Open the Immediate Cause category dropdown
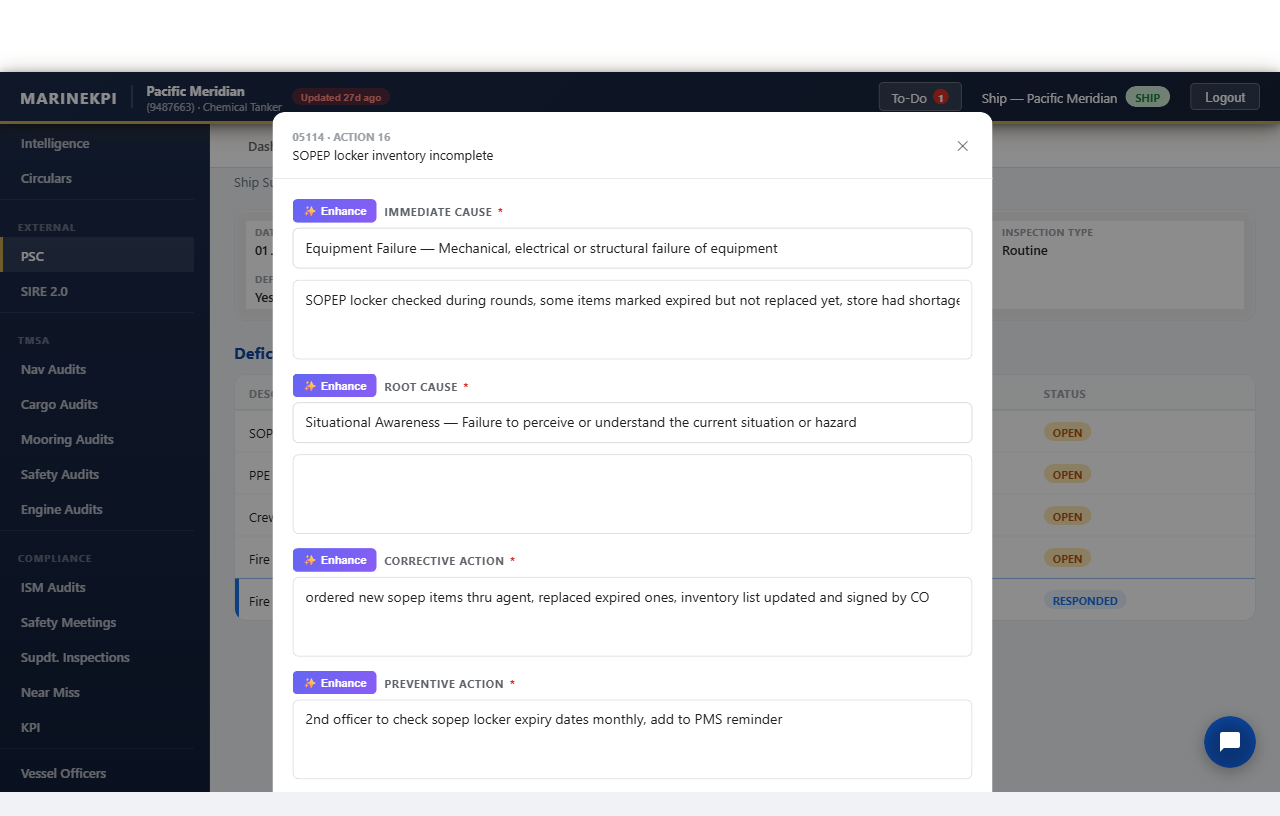This screenshot has height=816, width=1280. click(x=632, y=248)
